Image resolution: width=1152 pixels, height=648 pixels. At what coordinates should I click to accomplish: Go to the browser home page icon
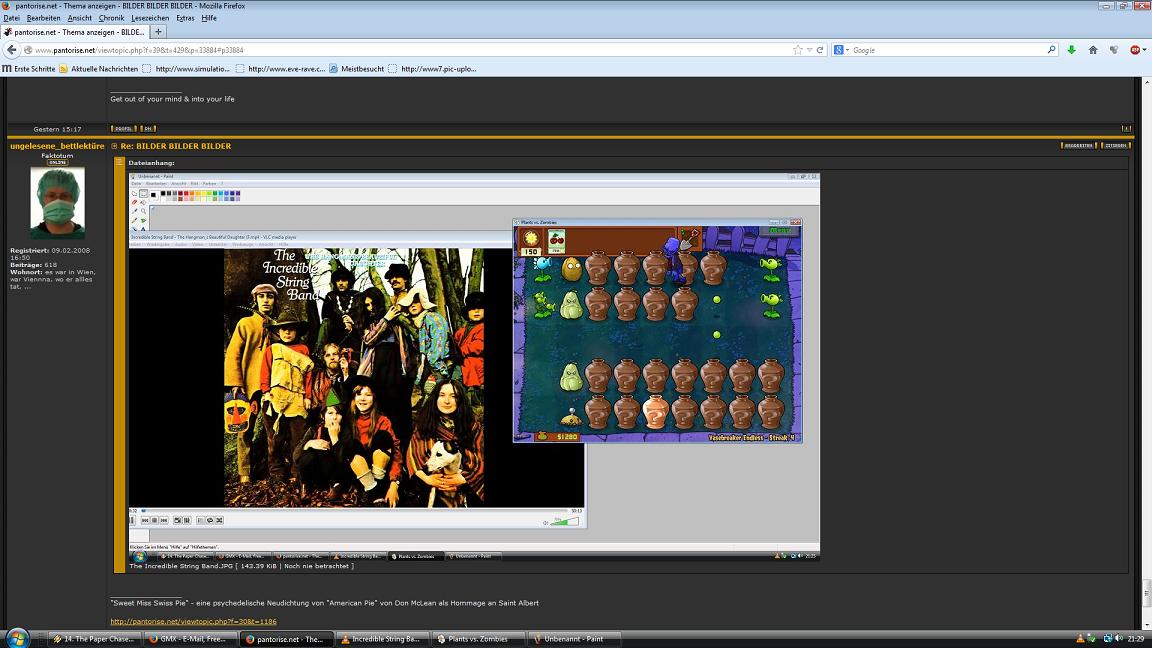1093,50
